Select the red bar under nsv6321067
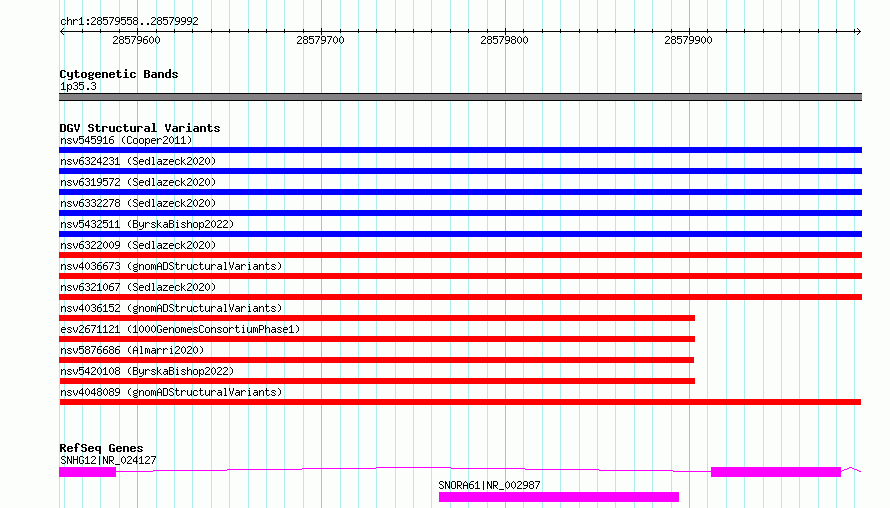The width and height of the screenshot is (890, 508). [460, 297]
